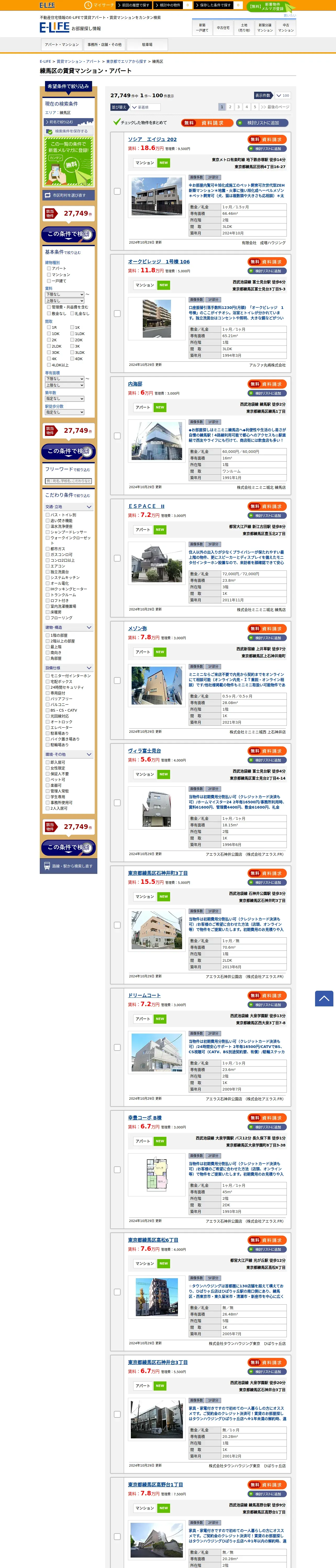Open the 表示件数 100 dropdown

(x=282, y=96)
